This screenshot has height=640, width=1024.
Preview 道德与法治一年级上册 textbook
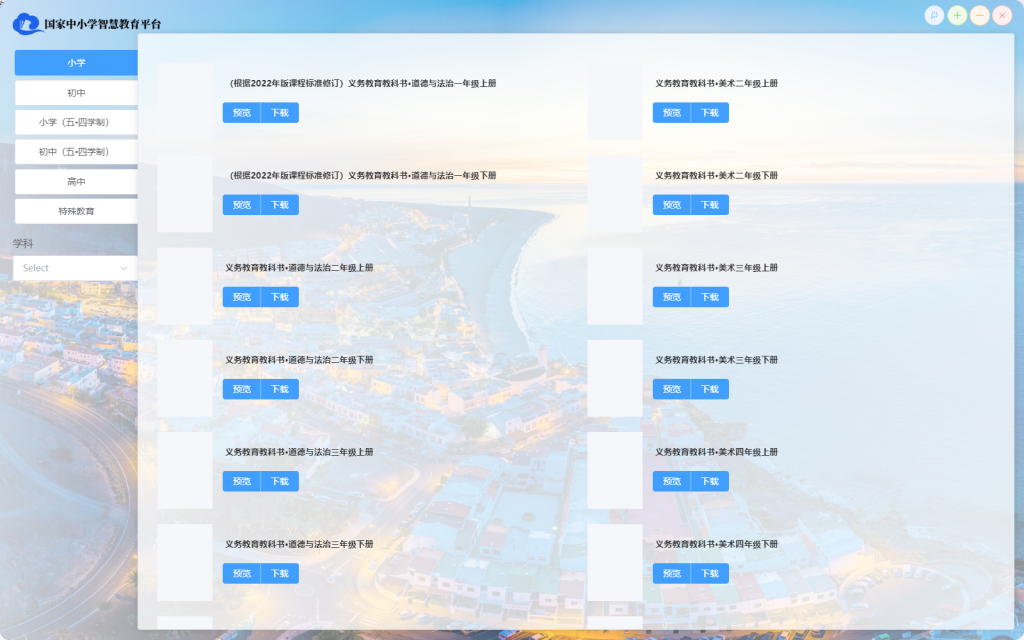tap(242, 113)
